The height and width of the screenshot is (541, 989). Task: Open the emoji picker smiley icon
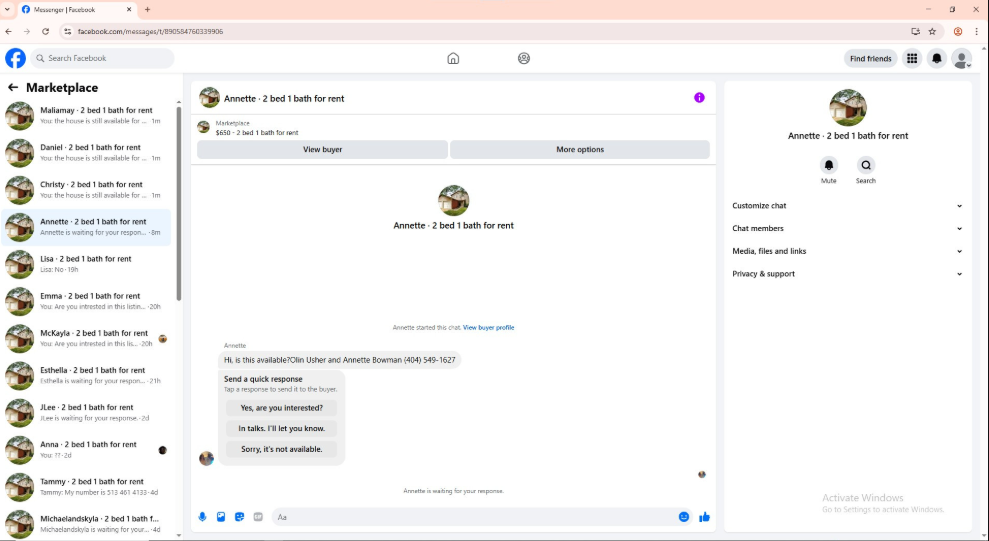[684, 517]
